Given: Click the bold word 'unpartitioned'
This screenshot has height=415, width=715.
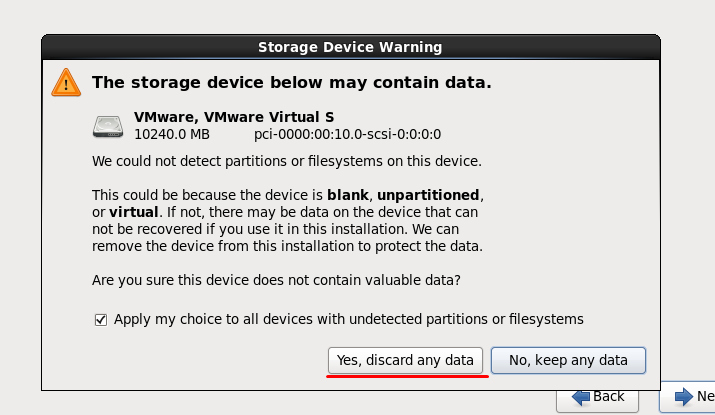Looking at the screenshot, I should [431, 194].
